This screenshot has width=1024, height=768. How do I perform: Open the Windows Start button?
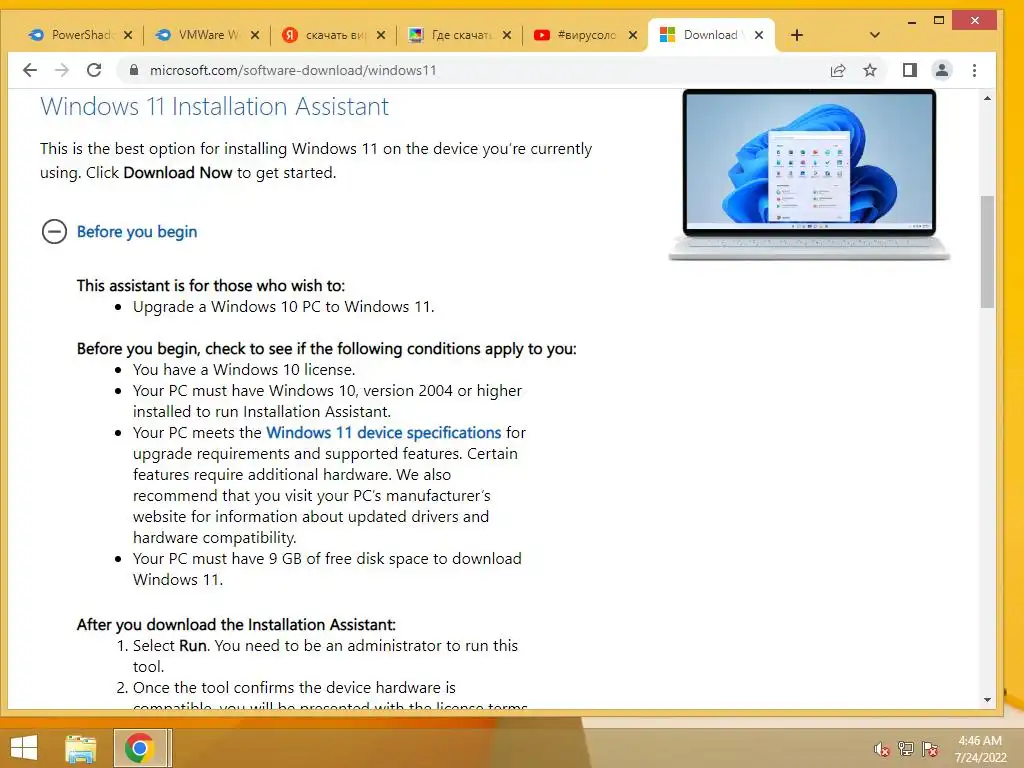point(24,748)
